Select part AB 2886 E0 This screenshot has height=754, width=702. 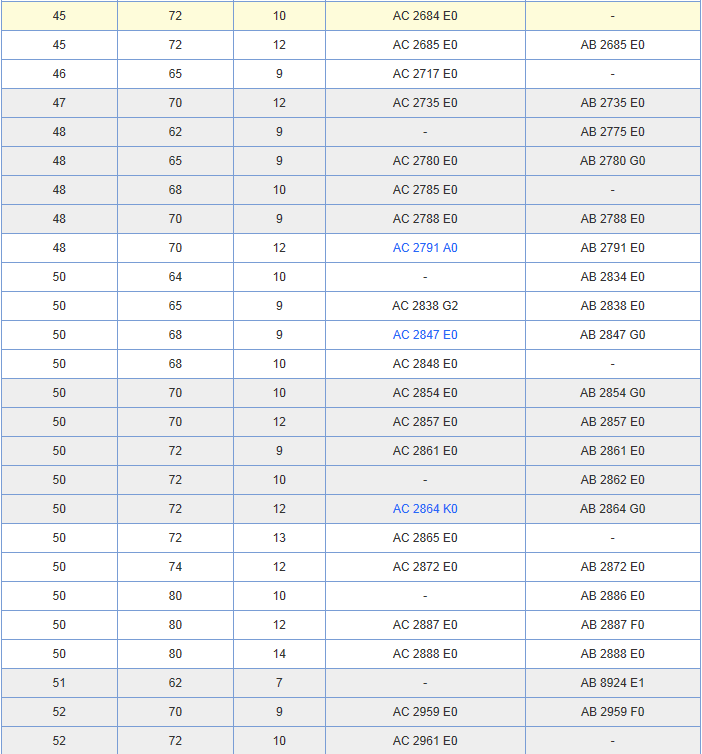tap(612, 596)
